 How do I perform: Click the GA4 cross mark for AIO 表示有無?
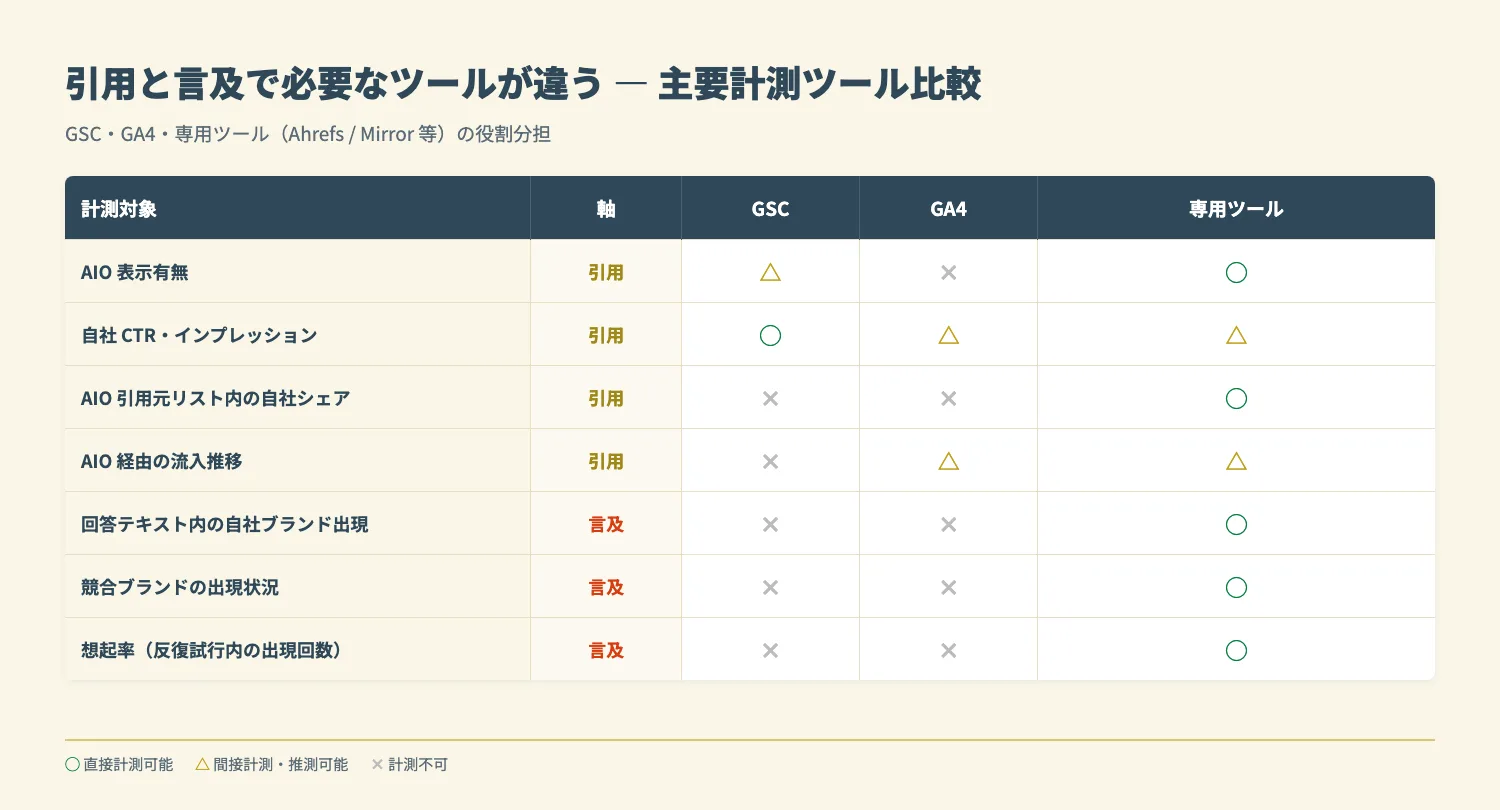point(948,272)
